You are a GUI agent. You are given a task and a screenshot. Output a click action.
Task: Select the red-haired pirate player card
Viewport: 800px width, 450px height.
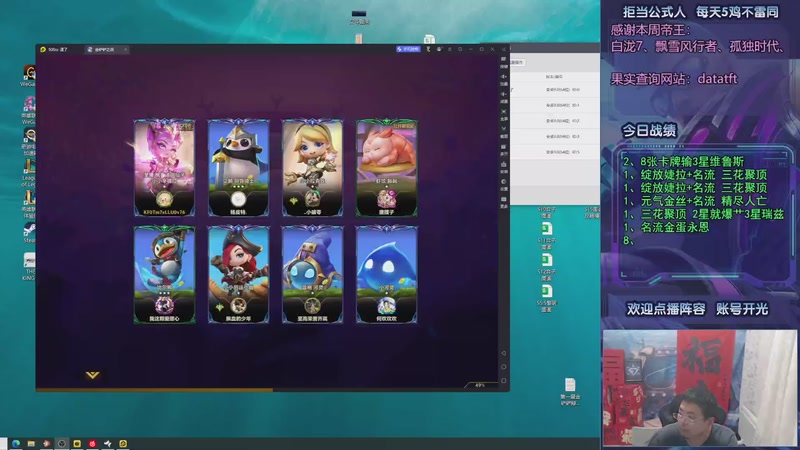238,274
